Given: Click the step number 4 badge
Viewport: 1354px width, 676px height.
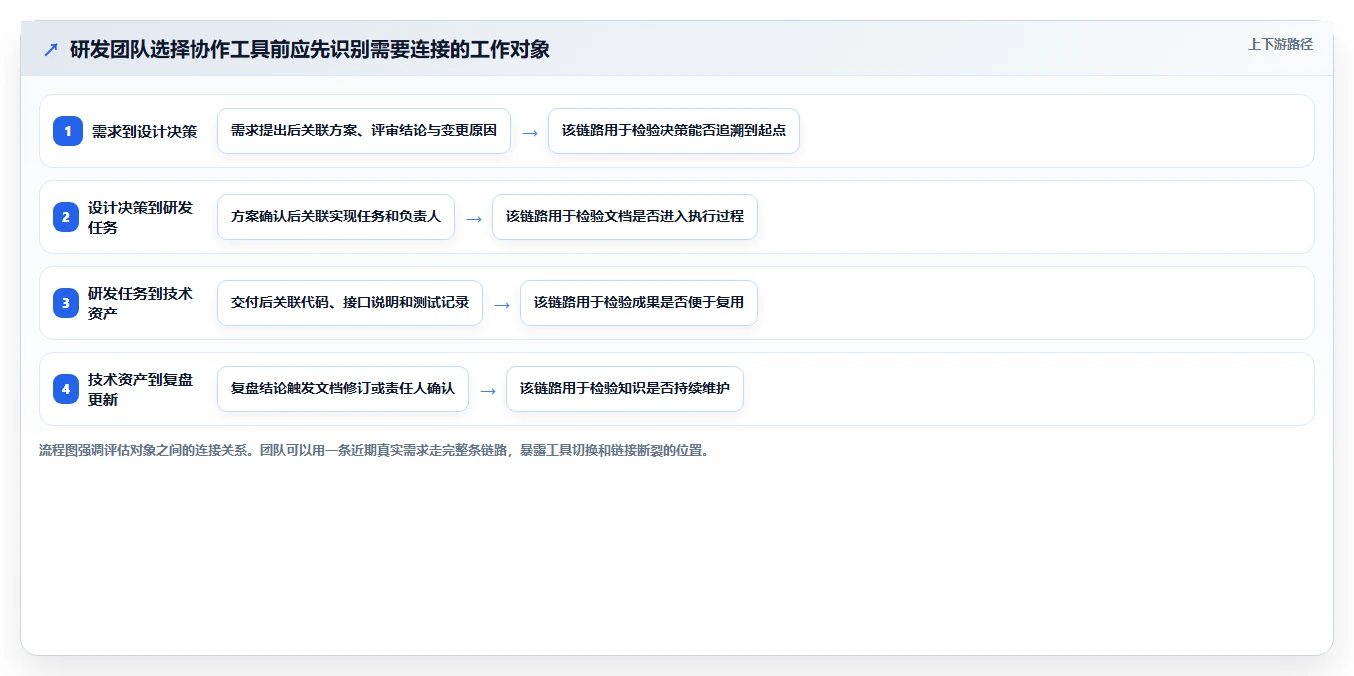Looking at the screenshot, I should pyautogui.click(x=68, y=389).
